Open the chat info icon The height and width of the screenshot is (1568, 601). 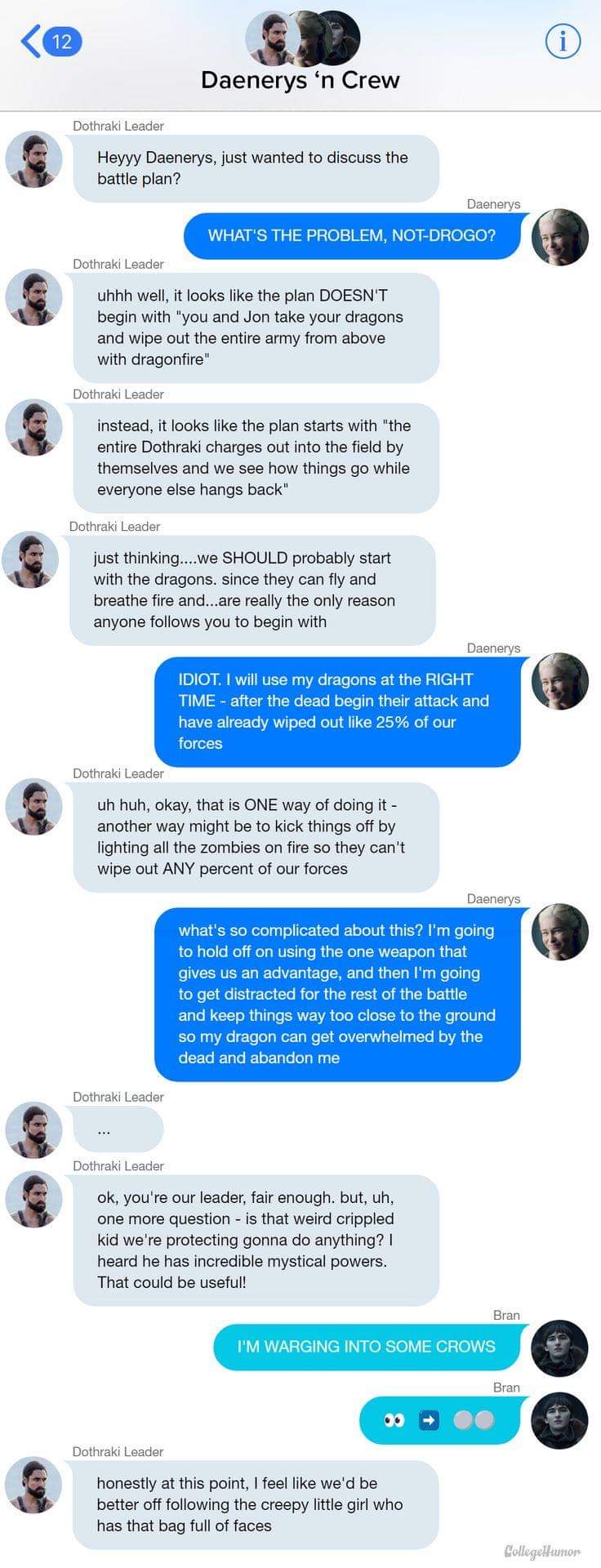pos(563,41)
